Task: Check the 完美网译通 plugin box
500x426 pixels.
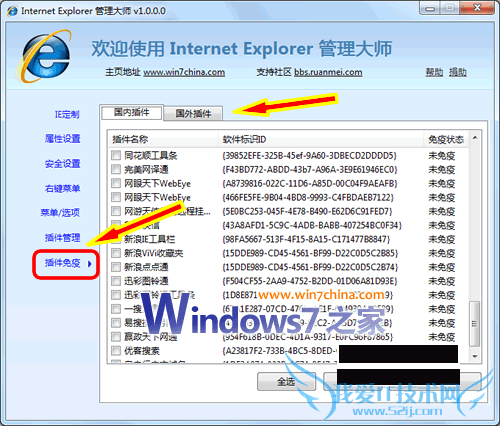Action: click(x=116, y=169)
